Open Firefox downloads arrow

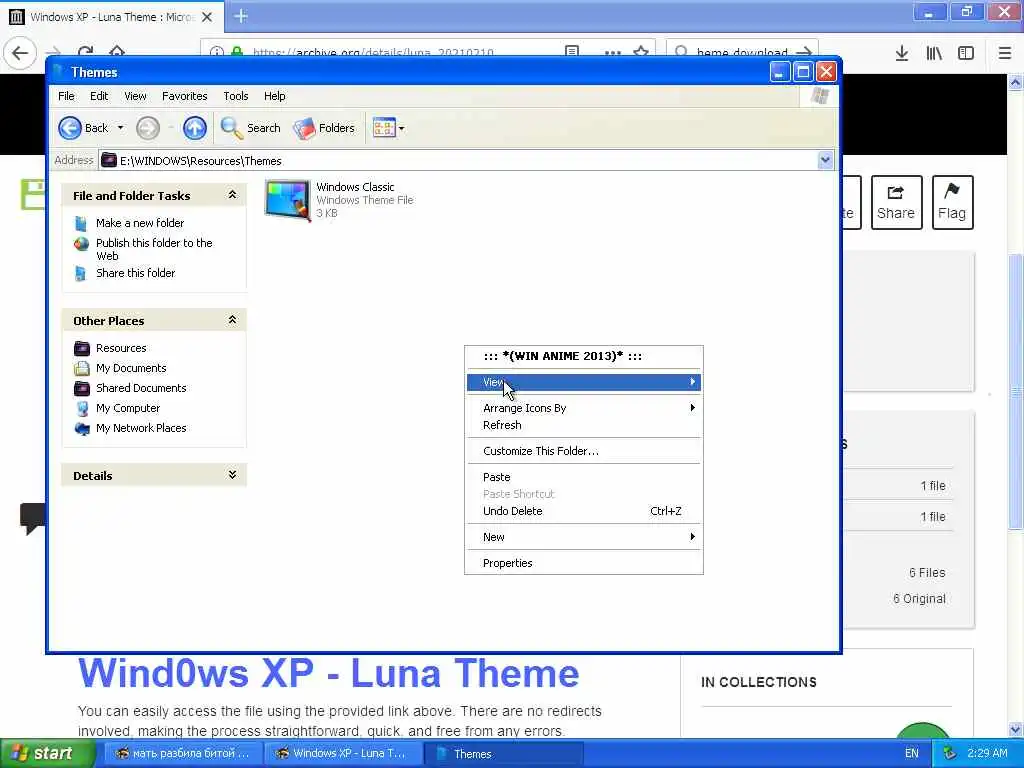pyautogui.click(x=901, y=54)
